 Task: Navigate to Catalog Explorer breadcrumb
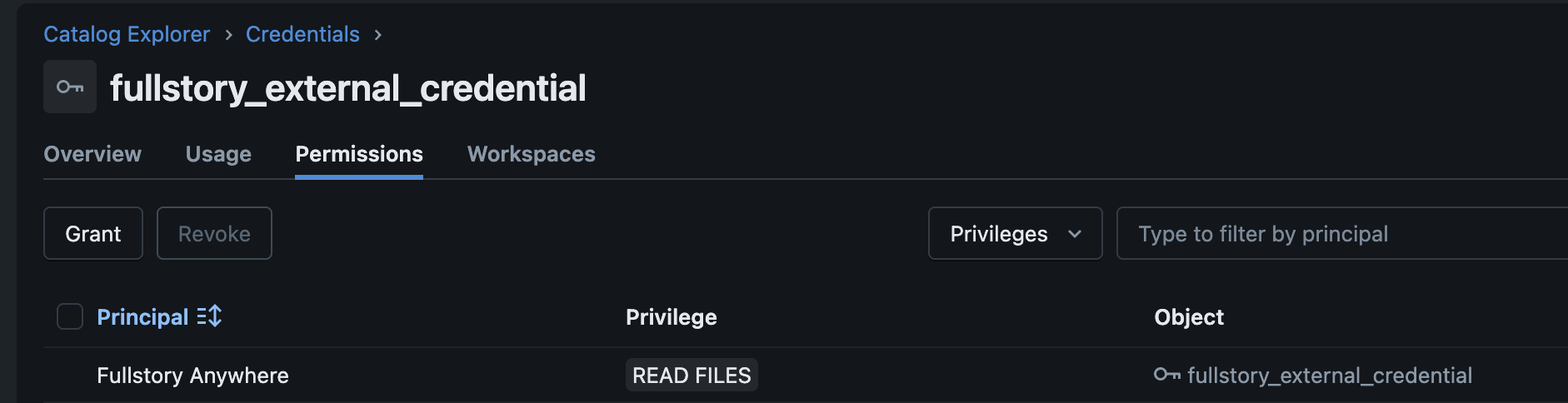[127, 34]
